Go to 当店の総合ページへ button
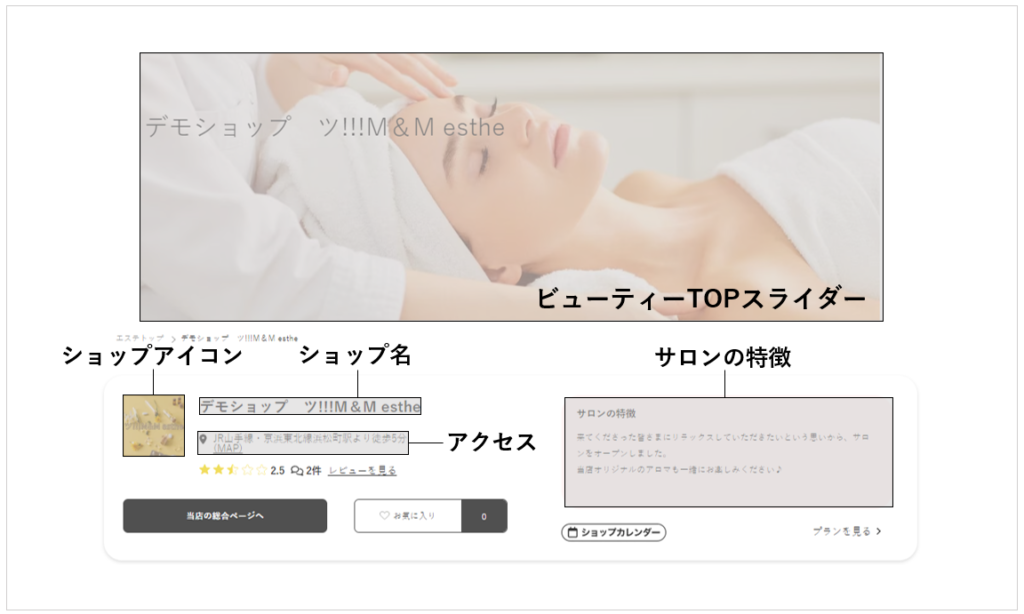 click(225, 516)
